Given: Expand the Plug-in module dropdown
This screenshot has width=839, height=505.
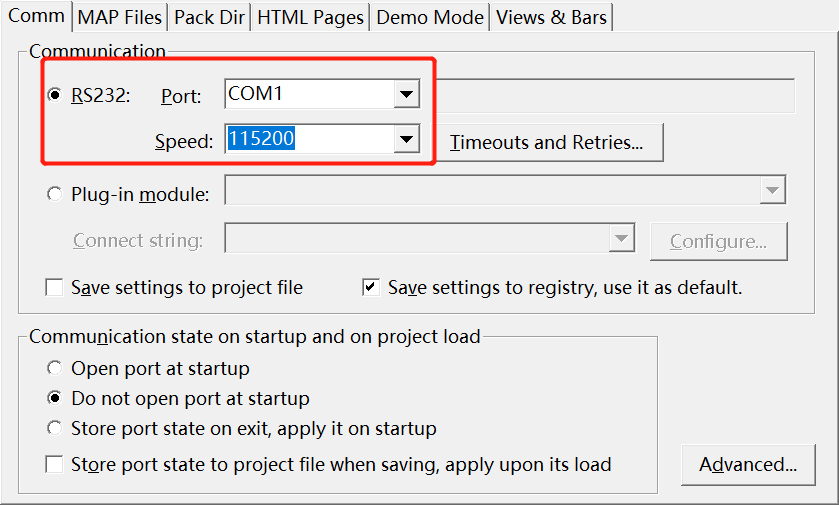Looking at the screenshot, I should 771,191.
